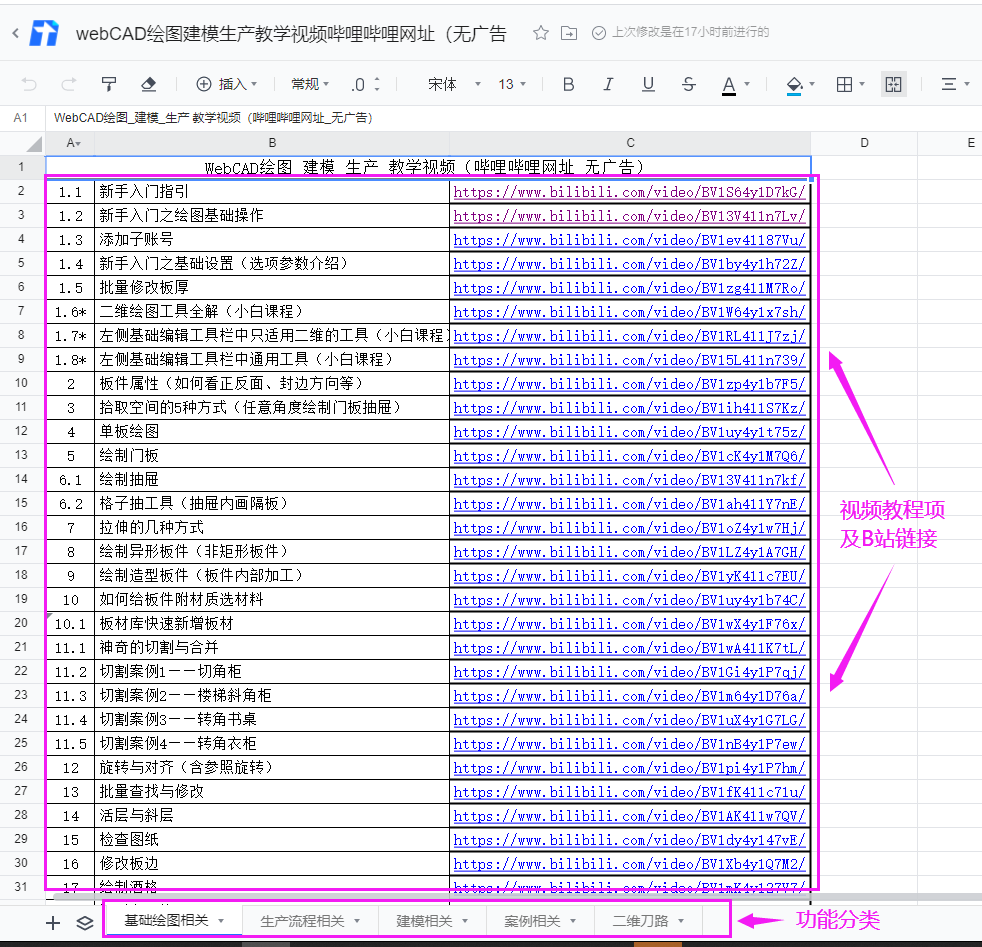The image size is (982, 947).
Task: Go back using the left chevron
Action: tap(16, 33)
